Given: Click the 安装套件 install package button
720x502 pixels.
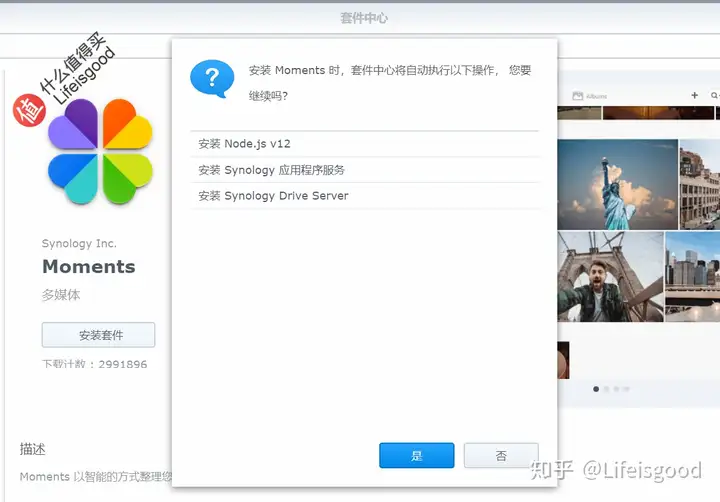Looking at the screenshot, I should click(98, 335).
